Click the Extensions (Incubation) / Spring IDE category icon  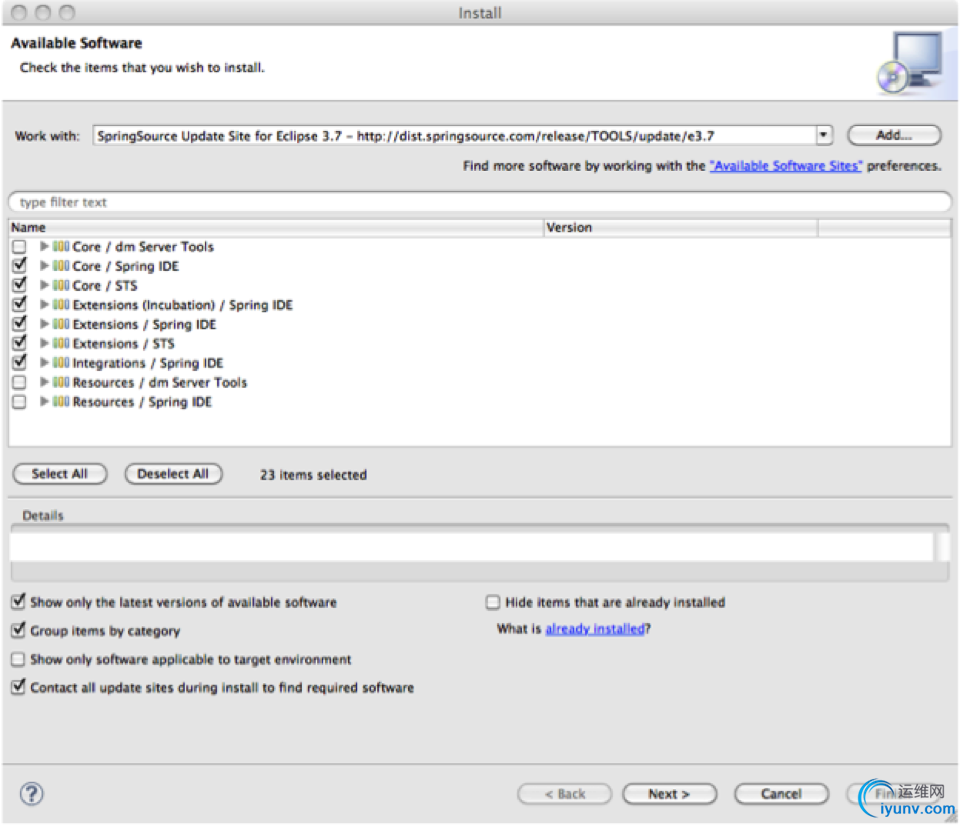61,305
